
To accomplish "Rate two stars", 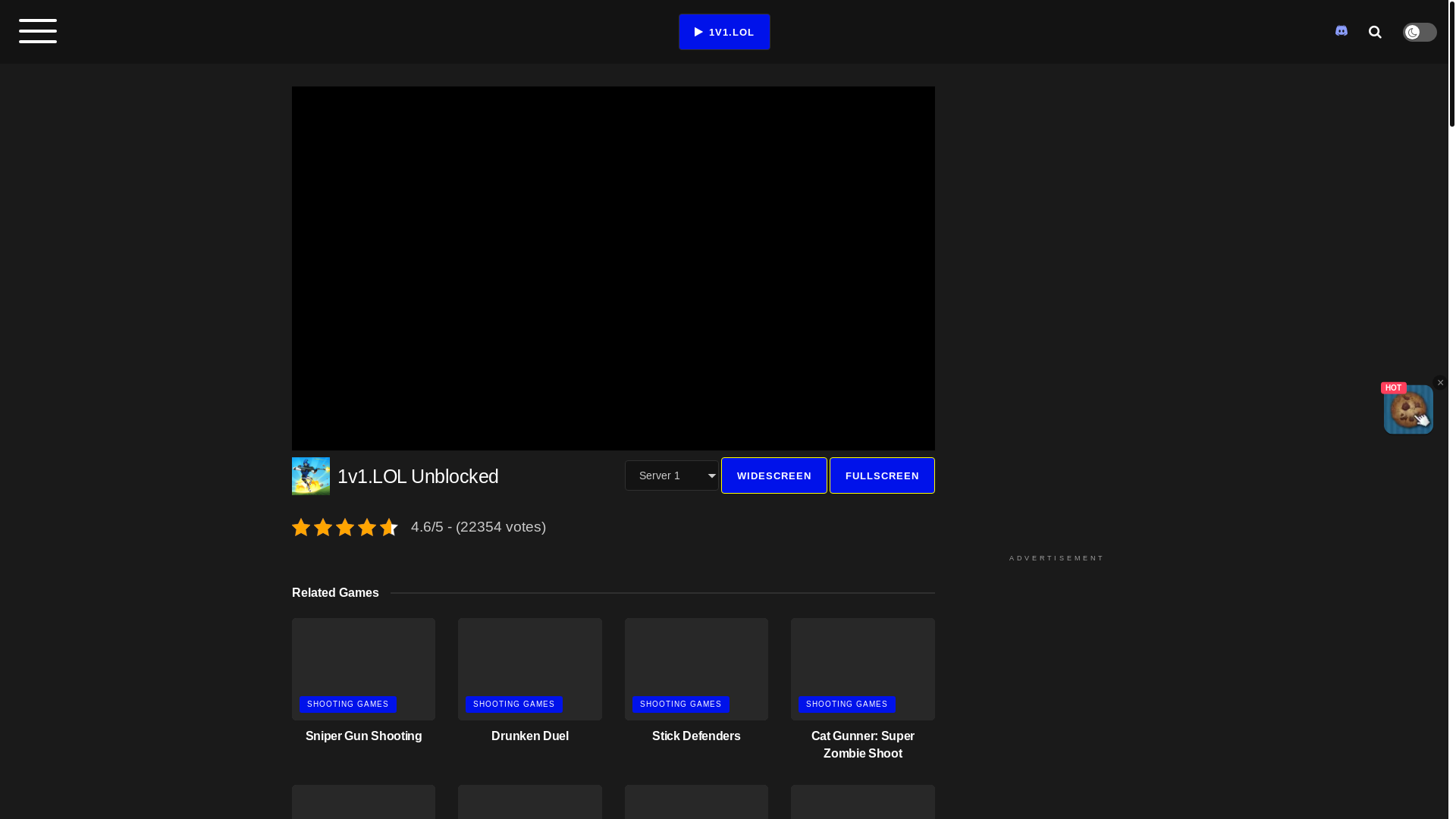I will 323,527.
